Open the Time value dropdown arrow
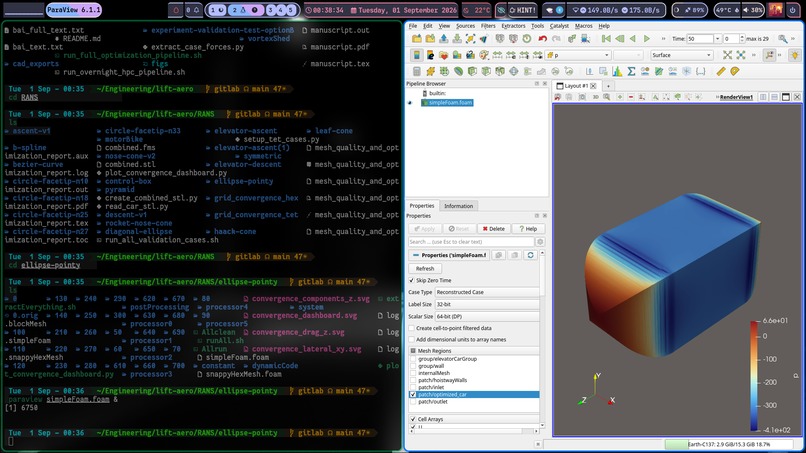 (x=718, y=39)
